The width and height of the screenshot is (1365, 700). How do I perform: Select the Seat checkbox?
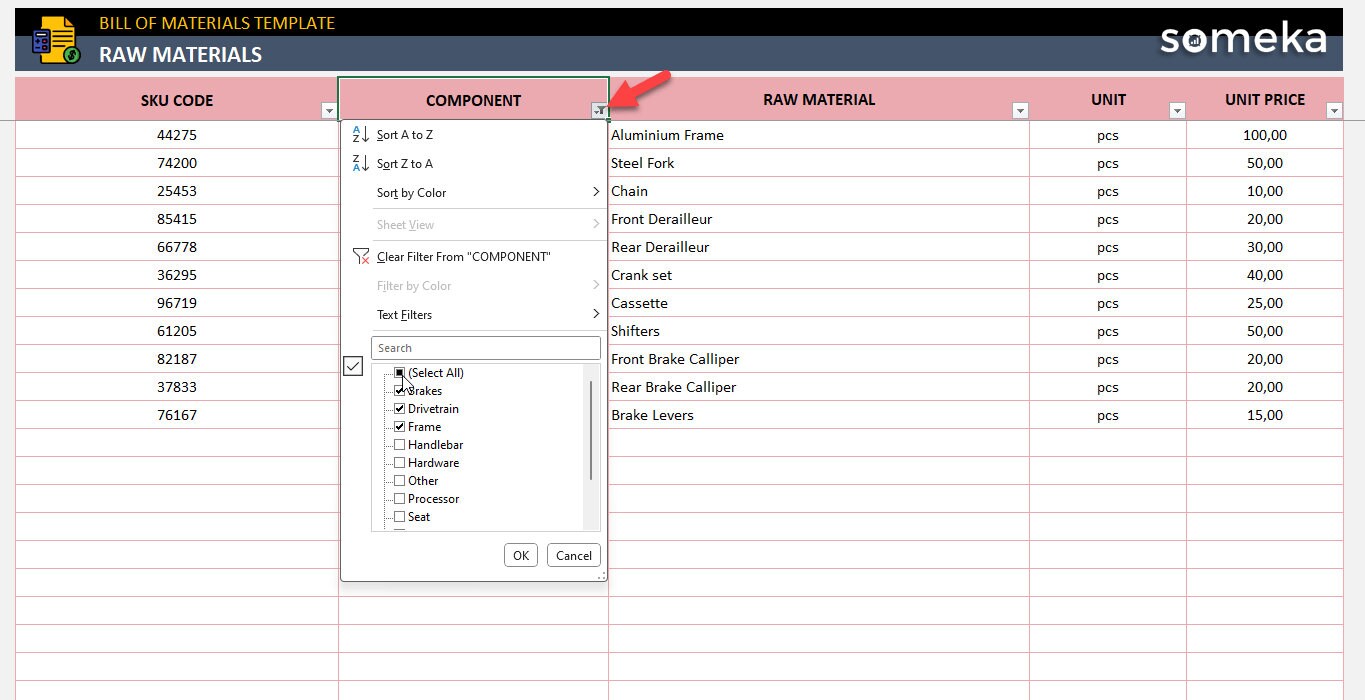[x=400, y=517]
